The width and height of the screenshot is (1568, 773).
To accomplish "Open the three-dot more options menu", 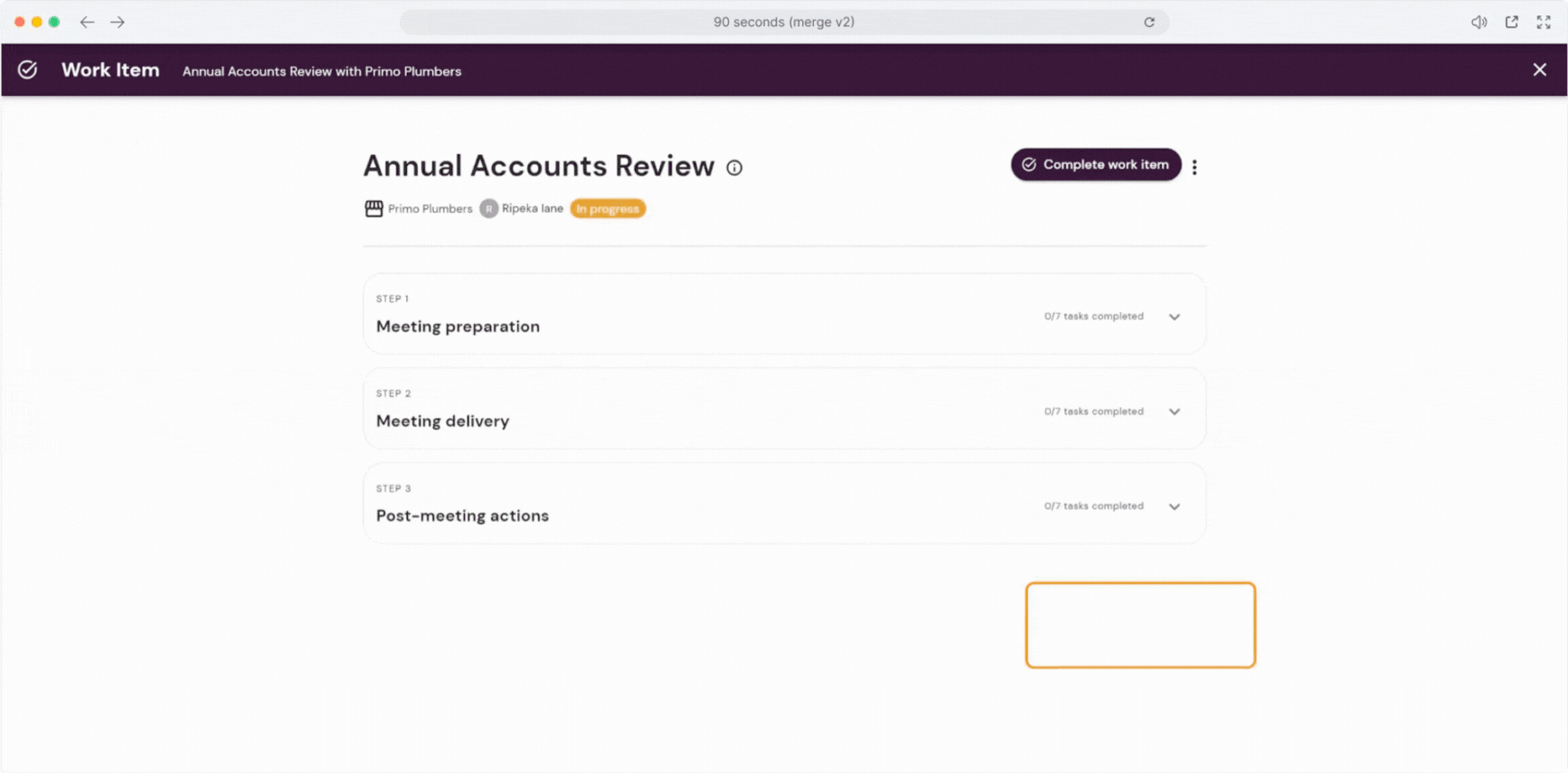I will (1194, 166).
